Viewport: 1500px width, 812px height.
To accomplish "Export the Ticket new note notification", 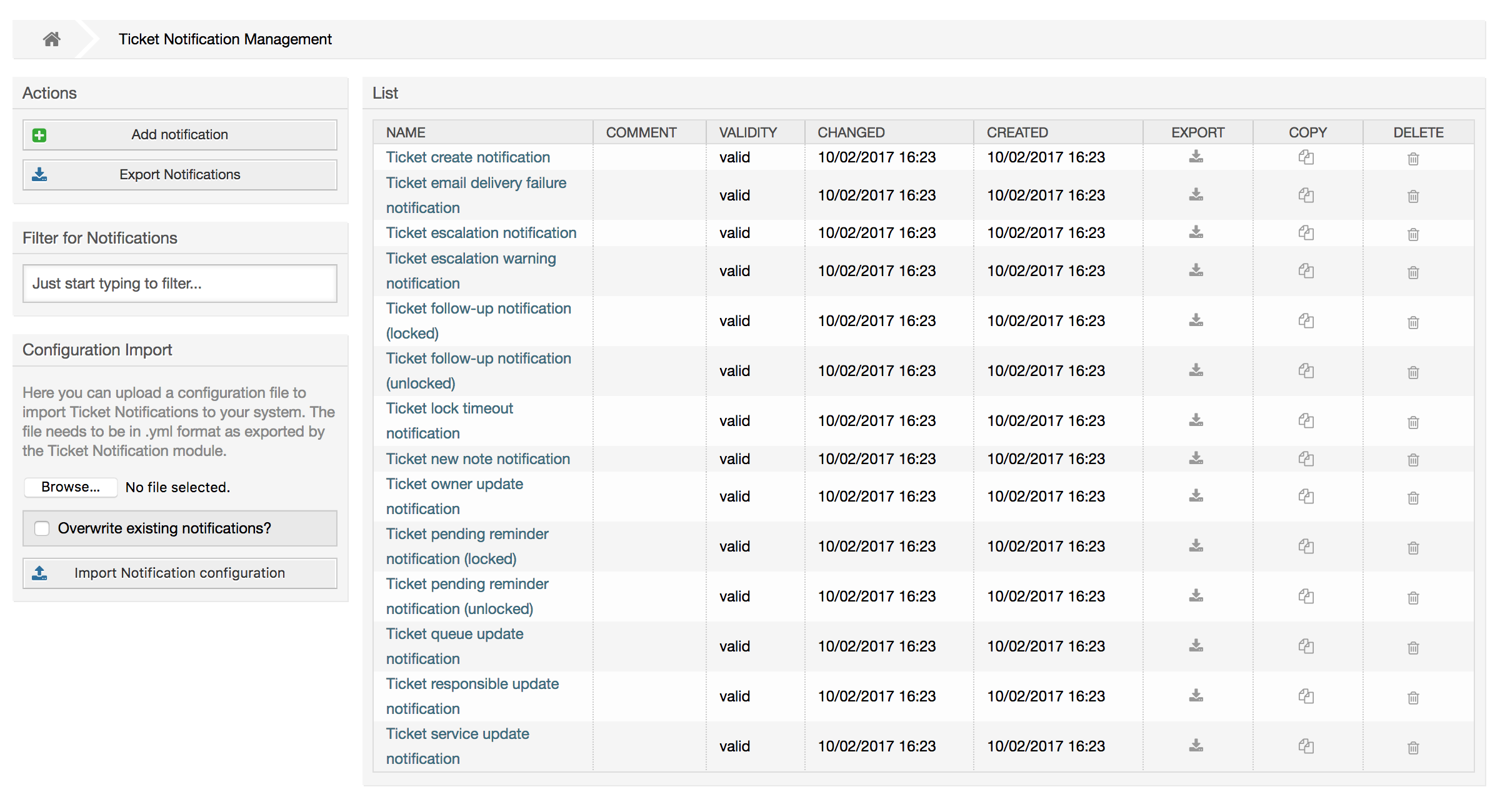I will pos(1196,458).
